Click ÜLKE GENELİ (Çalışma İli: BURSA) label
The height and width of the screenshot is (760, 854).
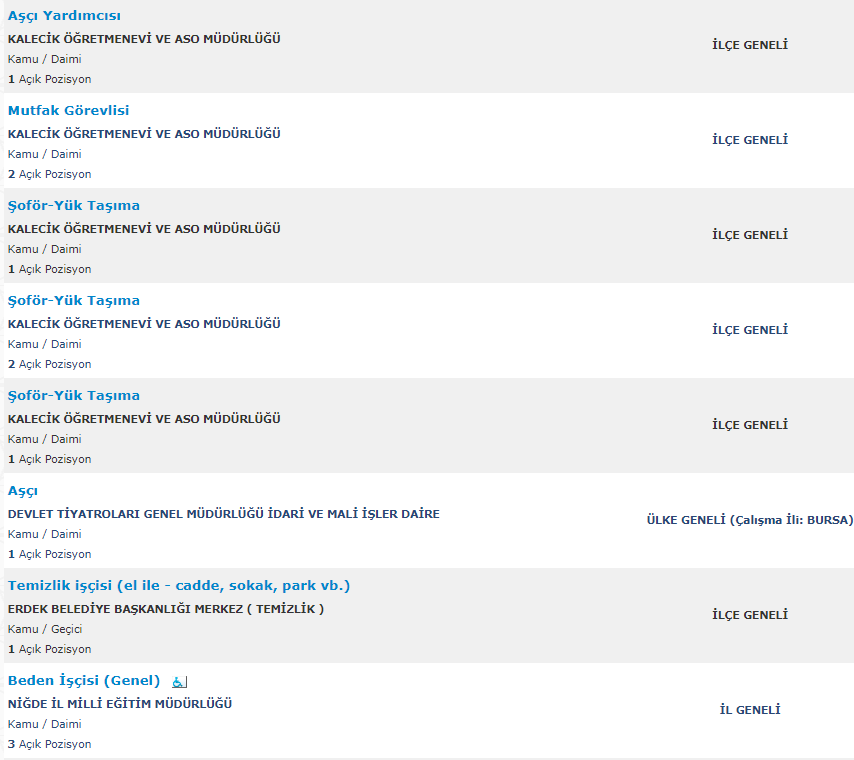point(750,520)
